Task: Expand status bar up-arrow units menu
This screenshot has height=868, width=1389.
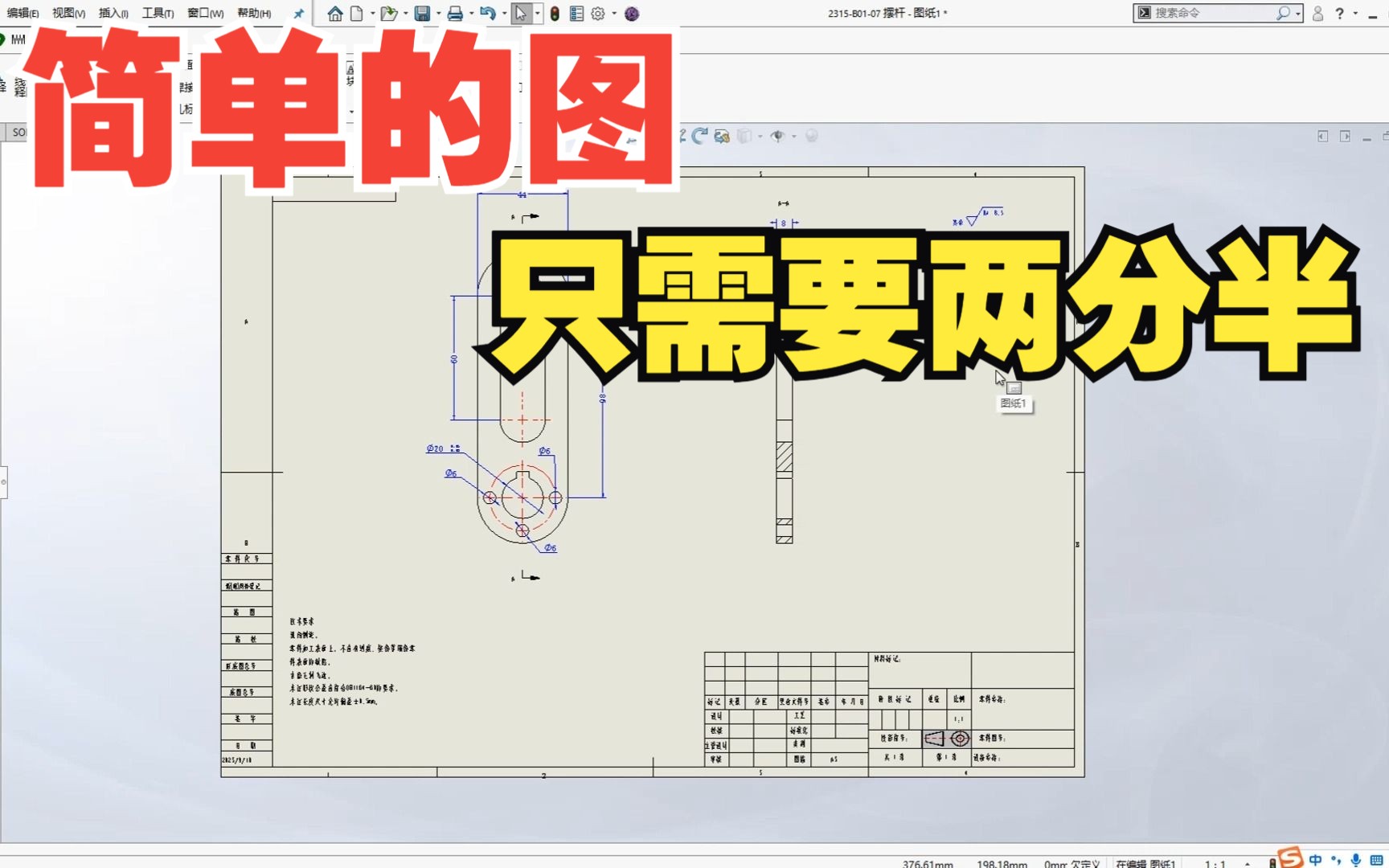Action: click(1247, 863)
